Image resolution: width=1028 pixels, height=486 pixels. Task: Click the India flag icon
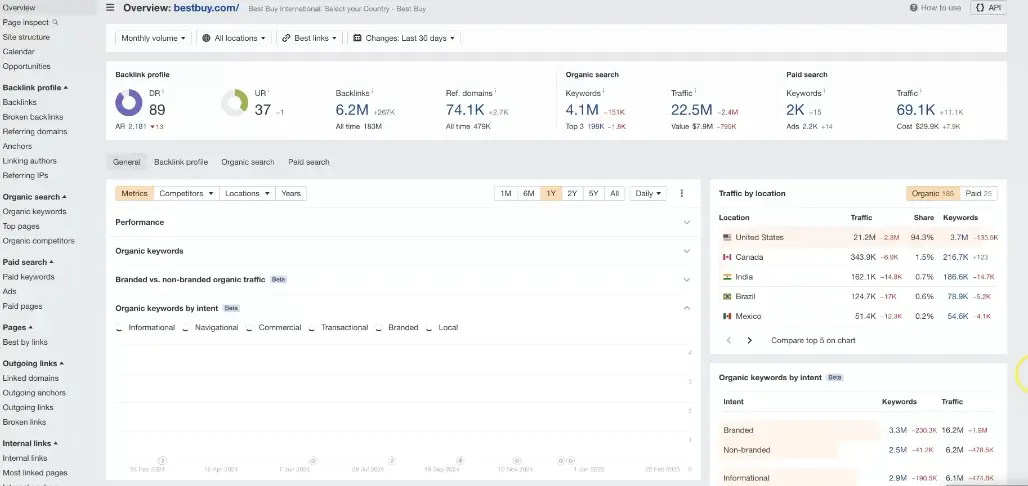click(726, 277)
